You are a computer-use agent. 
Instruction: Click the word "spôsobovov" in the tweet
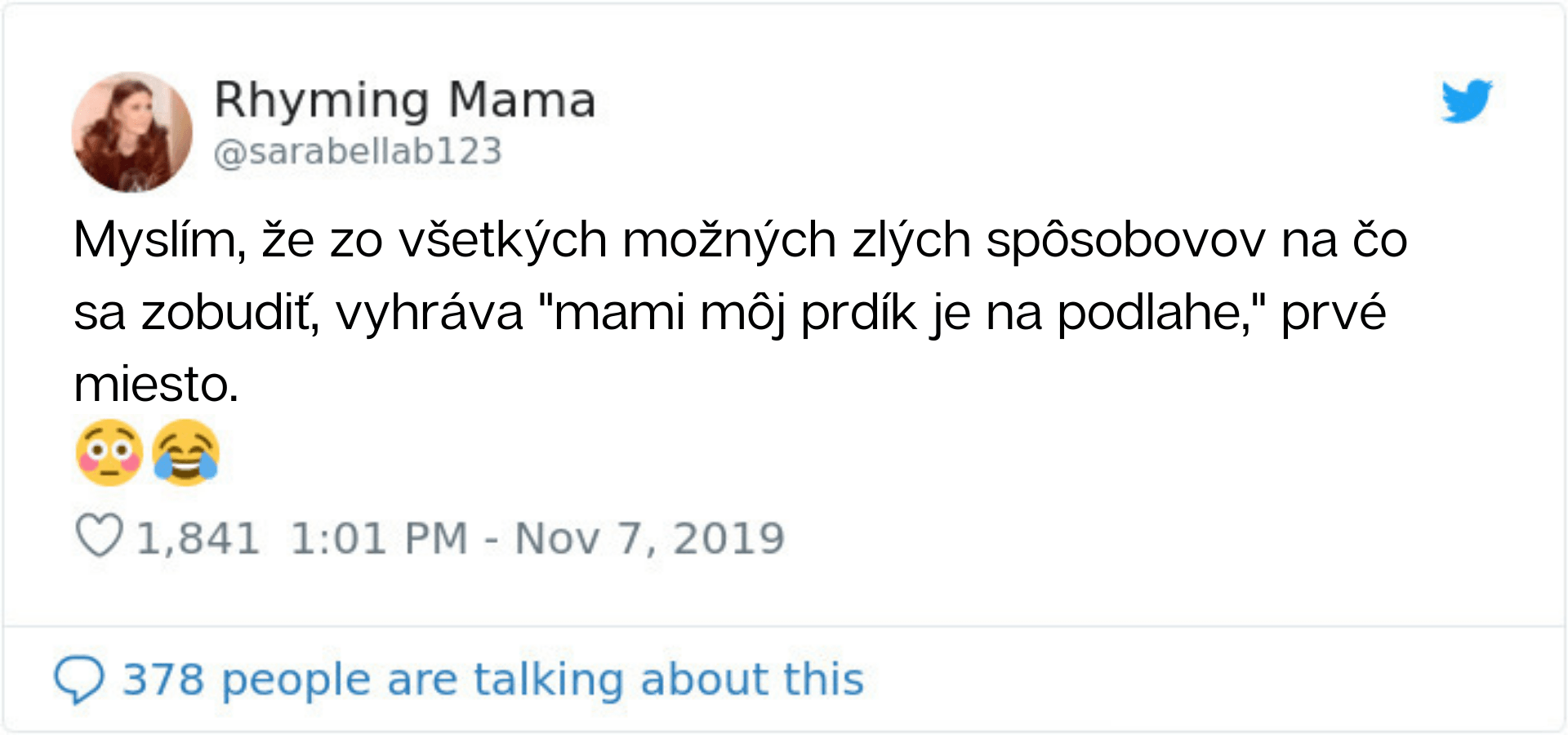pyautogui.click(x=1125, y=240)
